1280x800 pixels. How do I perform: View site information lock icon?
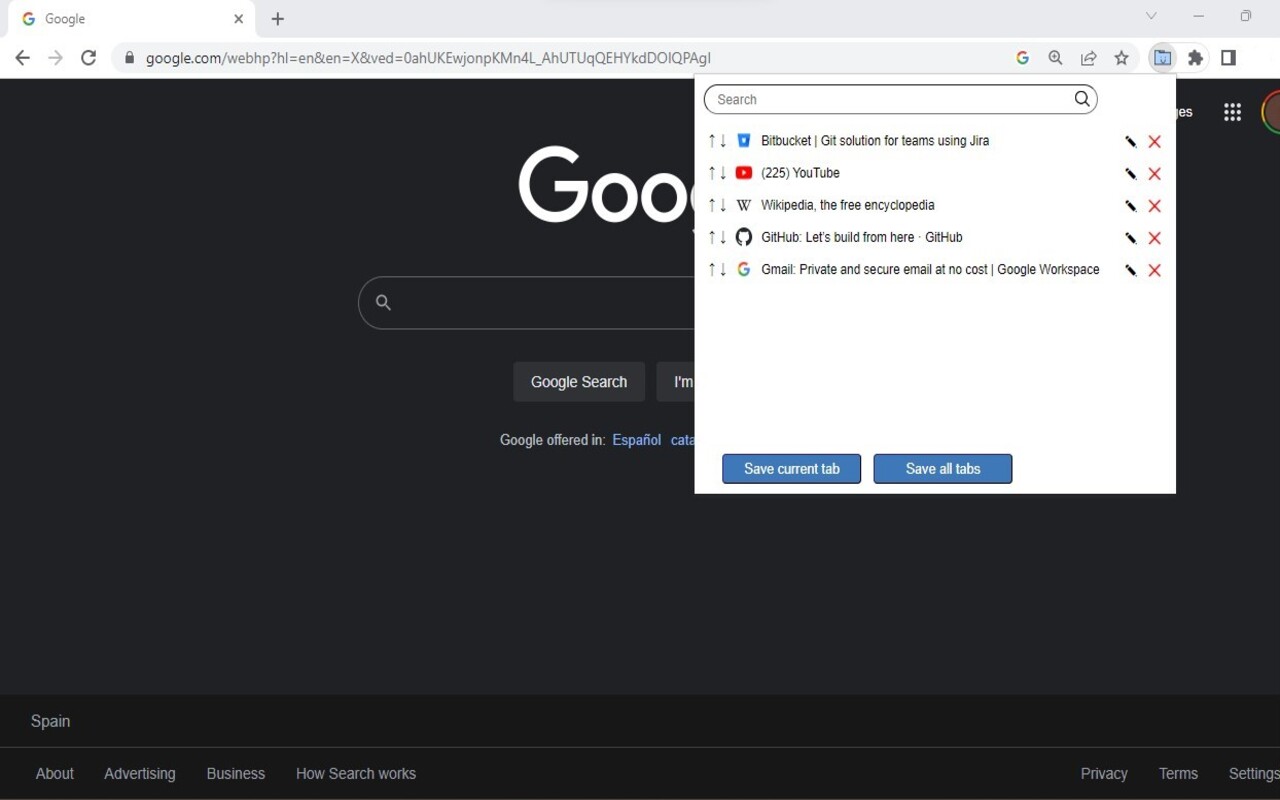click(x=129, y=58)
